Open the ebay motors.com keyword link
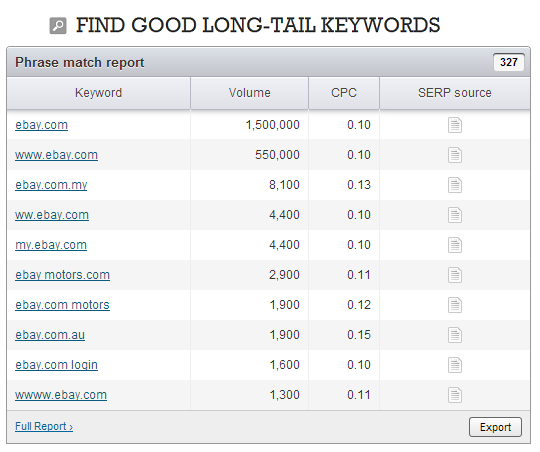 tap(62, 275)
